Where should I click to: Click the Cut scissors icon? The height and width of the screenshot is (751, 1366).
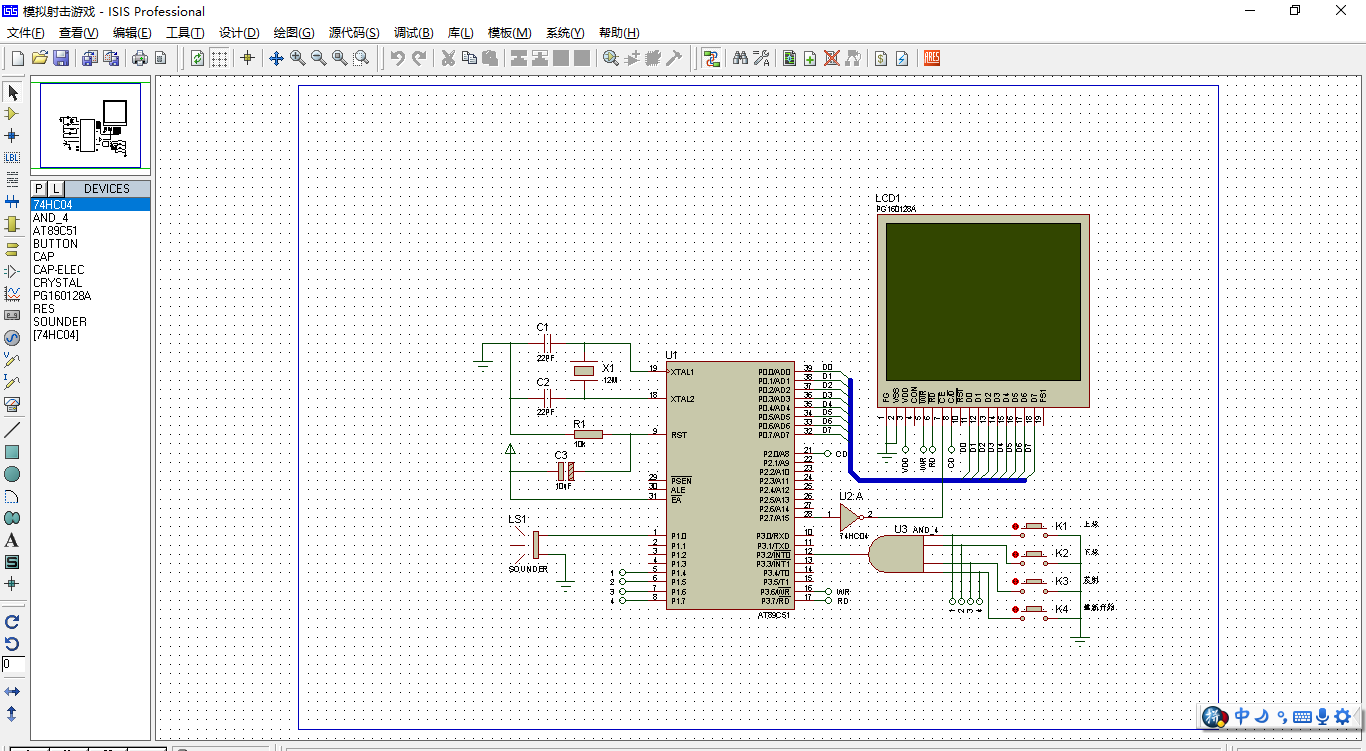[x=448, y=59]
